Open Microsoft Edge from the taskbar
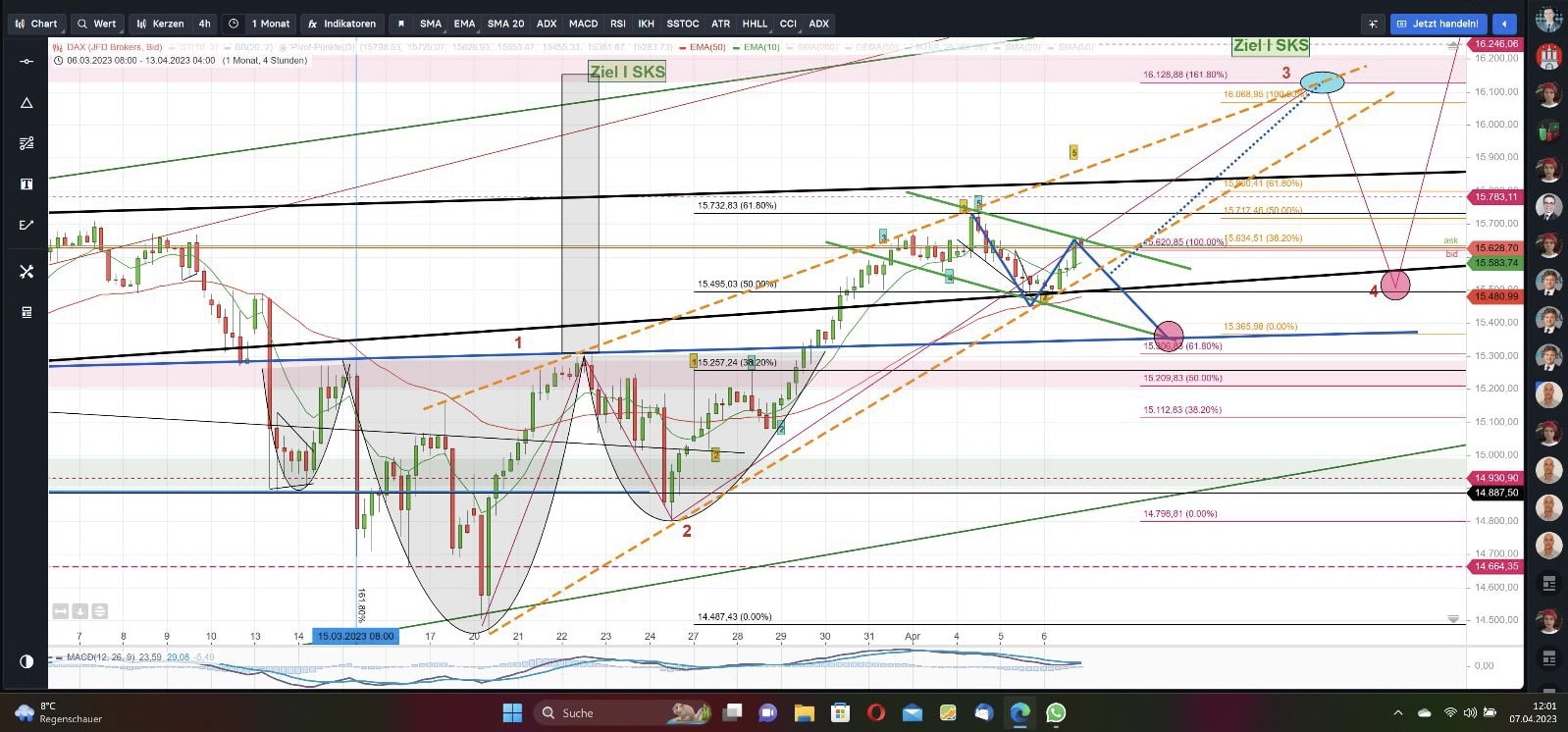 1019,712
